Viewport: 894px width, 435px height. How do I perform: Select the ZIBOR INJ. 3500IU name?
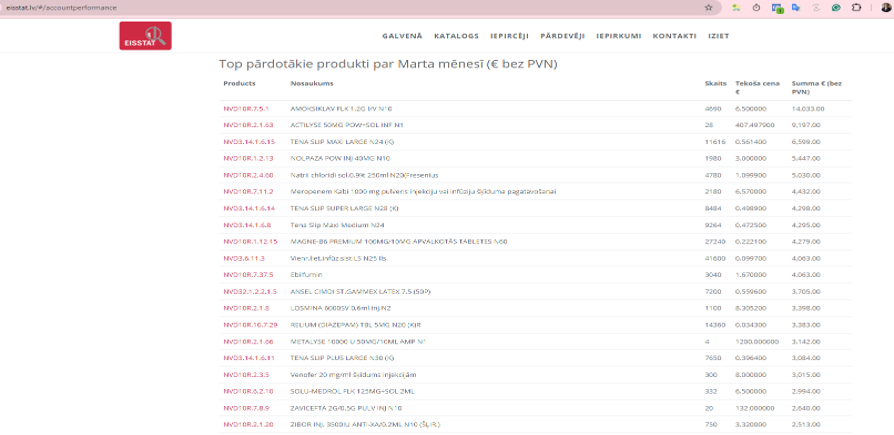[365, 425]
